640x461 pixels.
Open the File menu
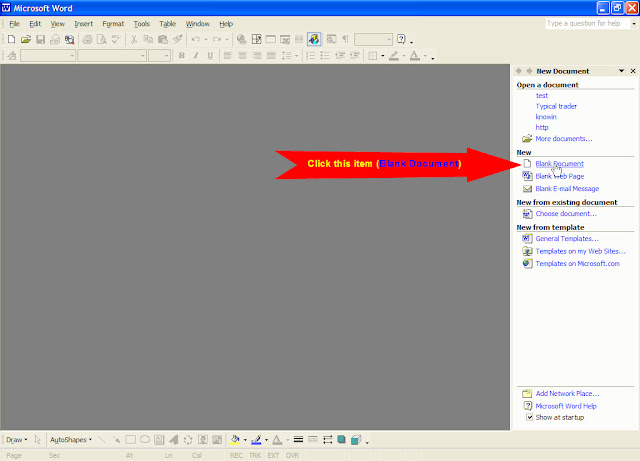coord(14,24)
